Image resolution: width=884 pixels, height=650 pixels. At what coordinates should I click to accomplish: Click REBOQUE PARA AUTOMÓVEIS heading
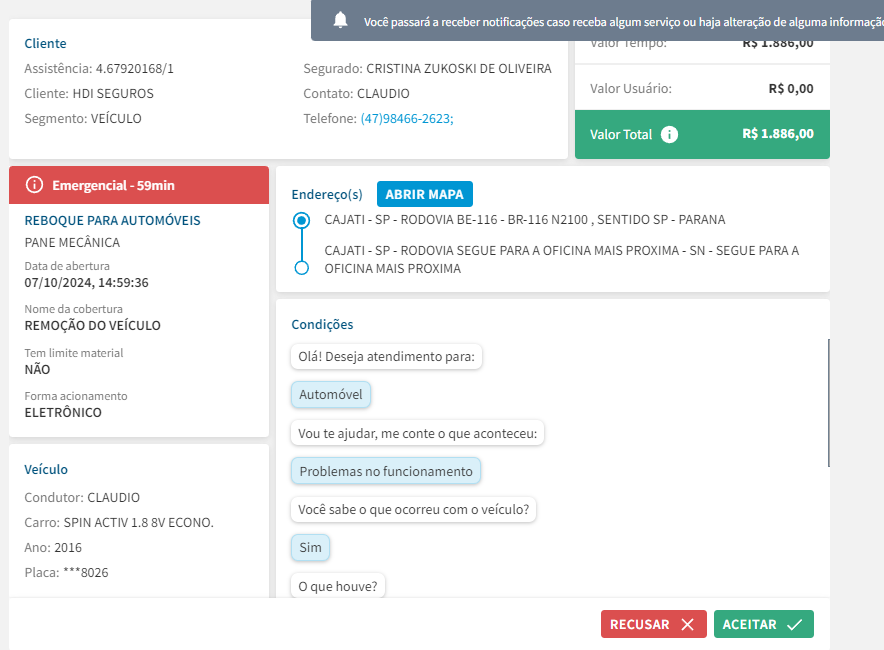coord(112,220)
